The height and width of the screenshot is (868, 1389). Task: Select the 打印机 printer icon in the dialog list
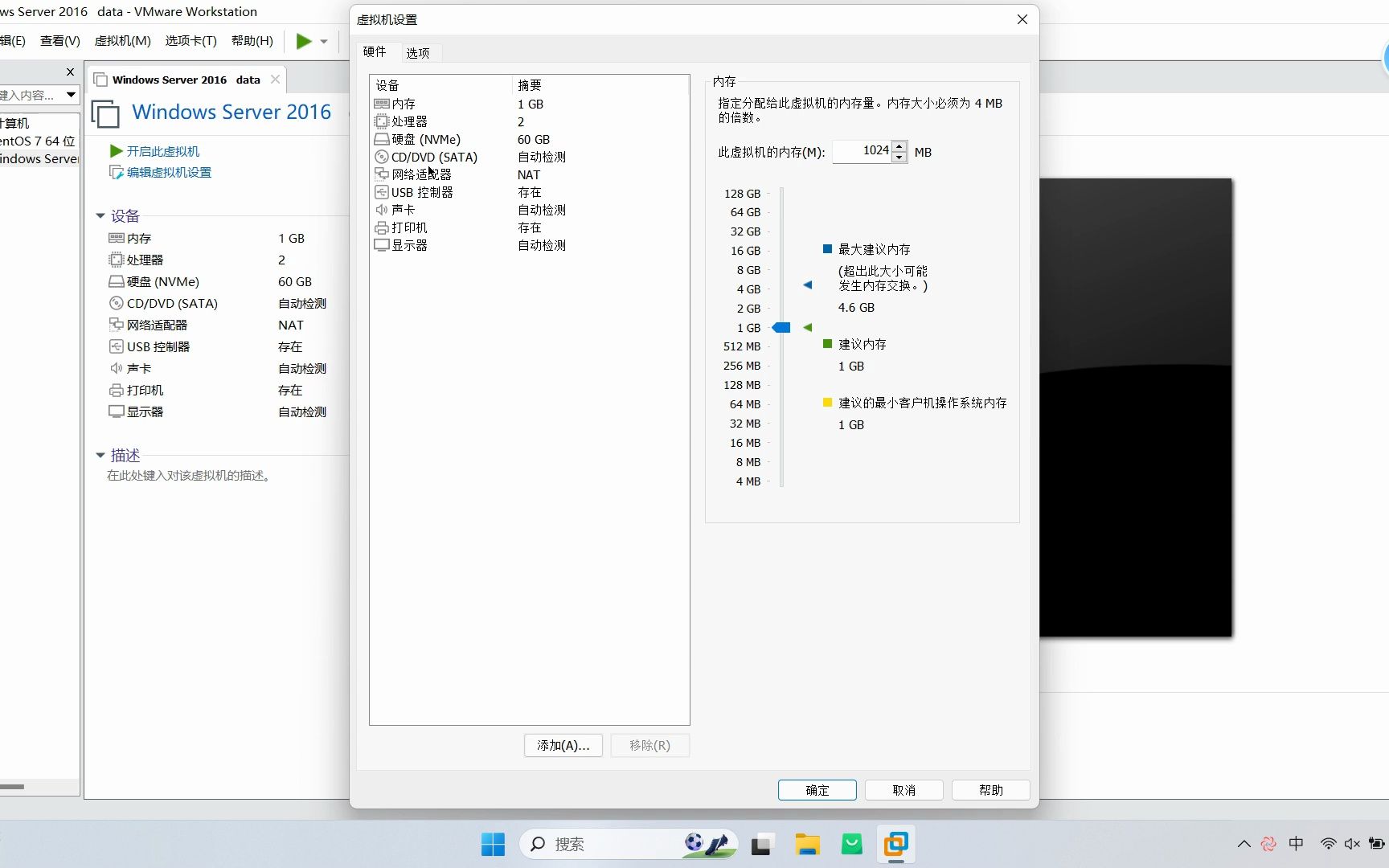[382, 227]
